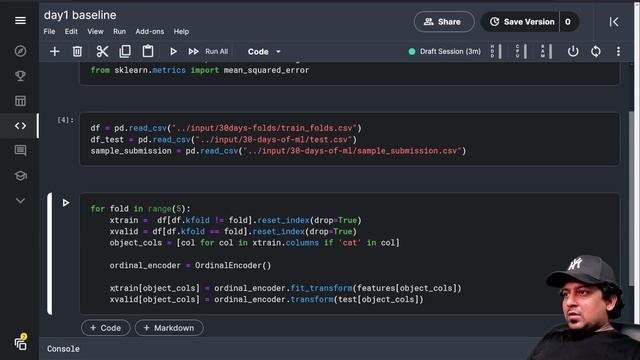Open the View menu
Screen dimensions: 640x360
point(95,31)
